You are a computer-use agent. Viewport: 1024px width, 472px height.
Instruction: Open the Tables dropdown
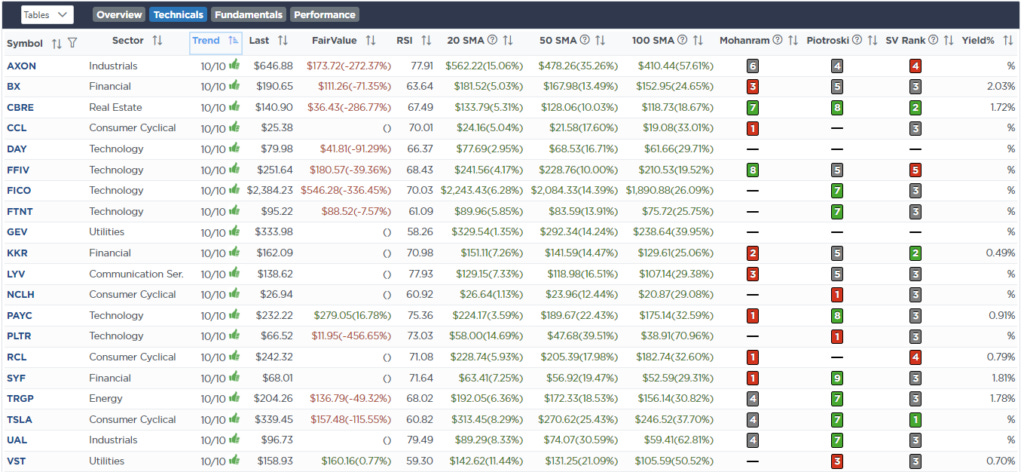tap(47, 14)
